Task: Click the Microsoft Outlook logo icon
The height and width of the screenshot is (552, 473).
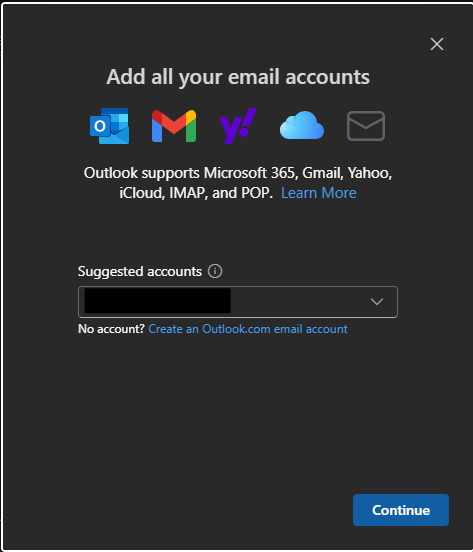Action: point(109,126)
